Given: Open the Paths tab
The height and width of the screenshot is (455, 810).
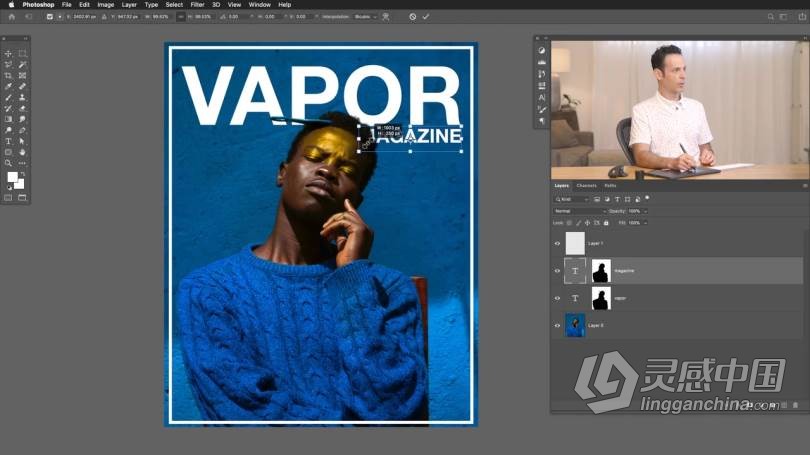Looking at the screenshot, I should (x=610, y=185).
